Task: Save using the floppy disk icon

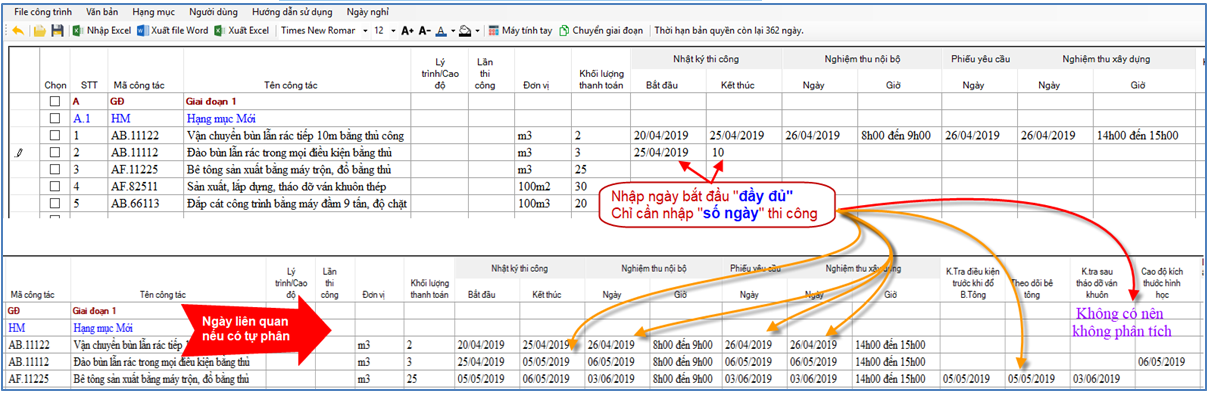Action: 56,31
